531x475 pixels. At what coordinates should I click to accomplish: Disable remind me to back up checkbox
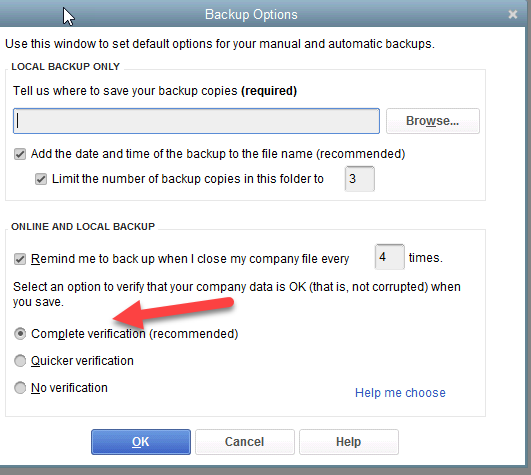tap(20, 259)
